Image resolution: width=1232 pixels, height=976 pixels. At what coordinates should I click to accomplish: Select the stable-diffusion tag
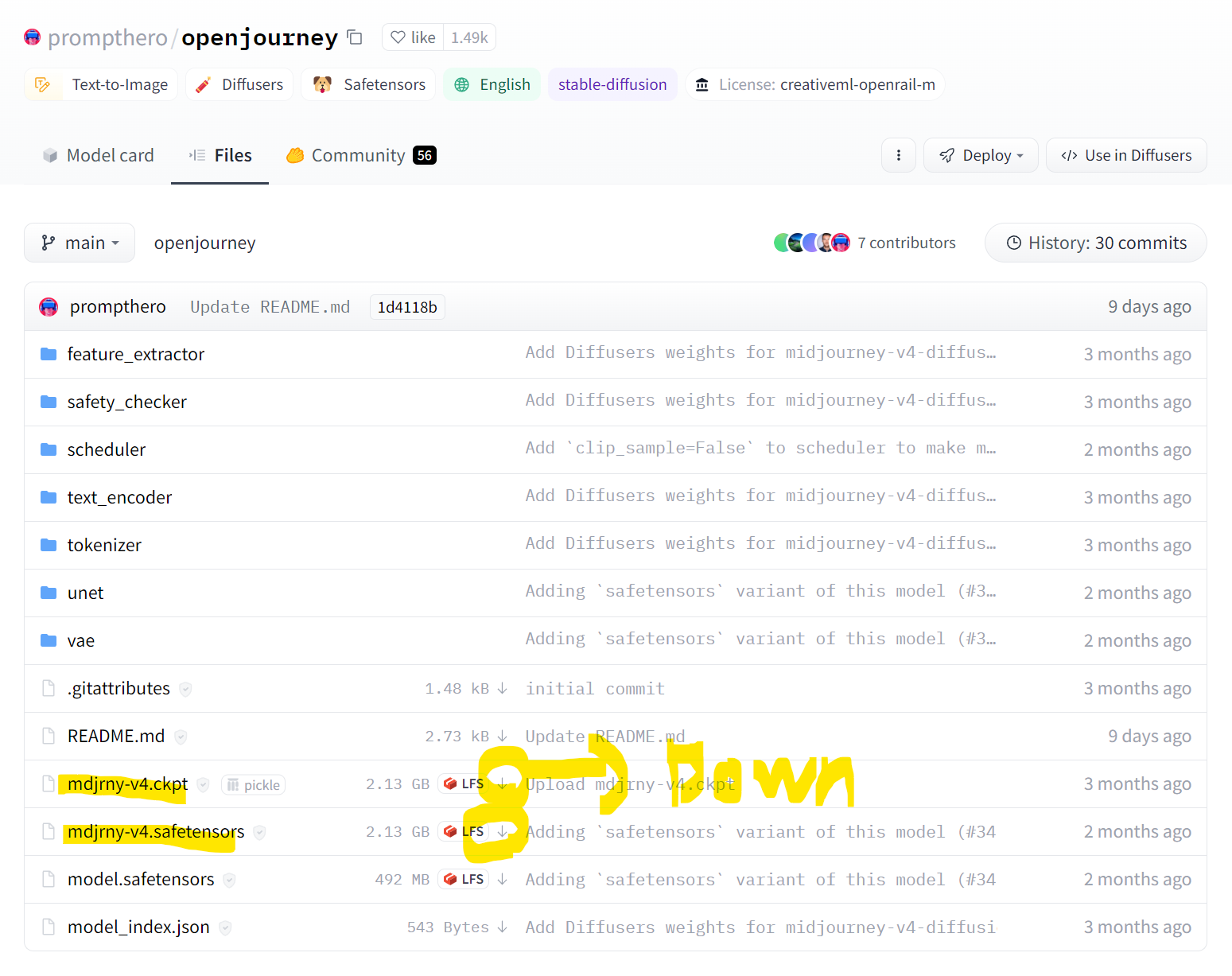pyautogui.click(x=612, y=84)
